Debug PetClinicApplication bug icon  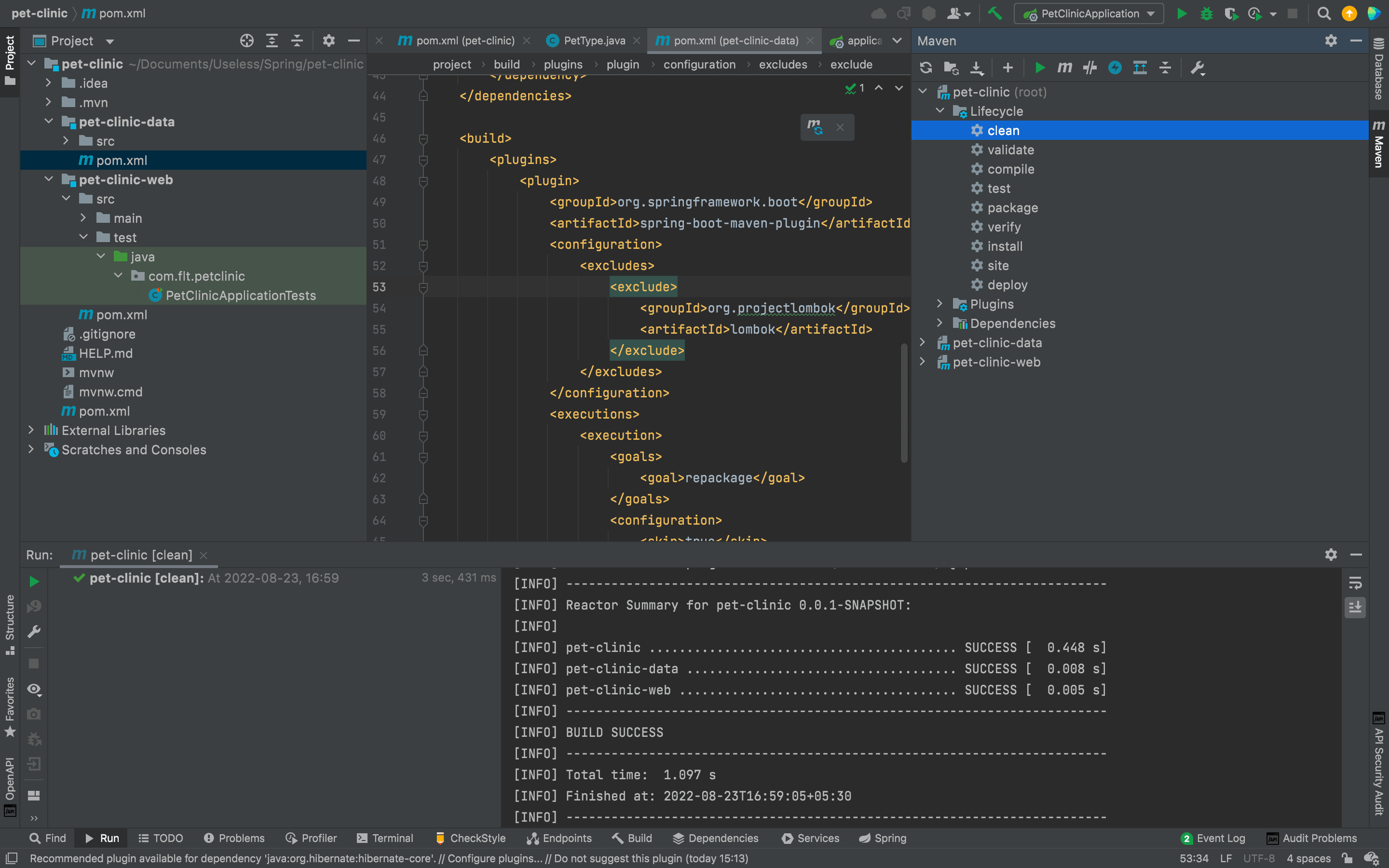[1207, 13]
